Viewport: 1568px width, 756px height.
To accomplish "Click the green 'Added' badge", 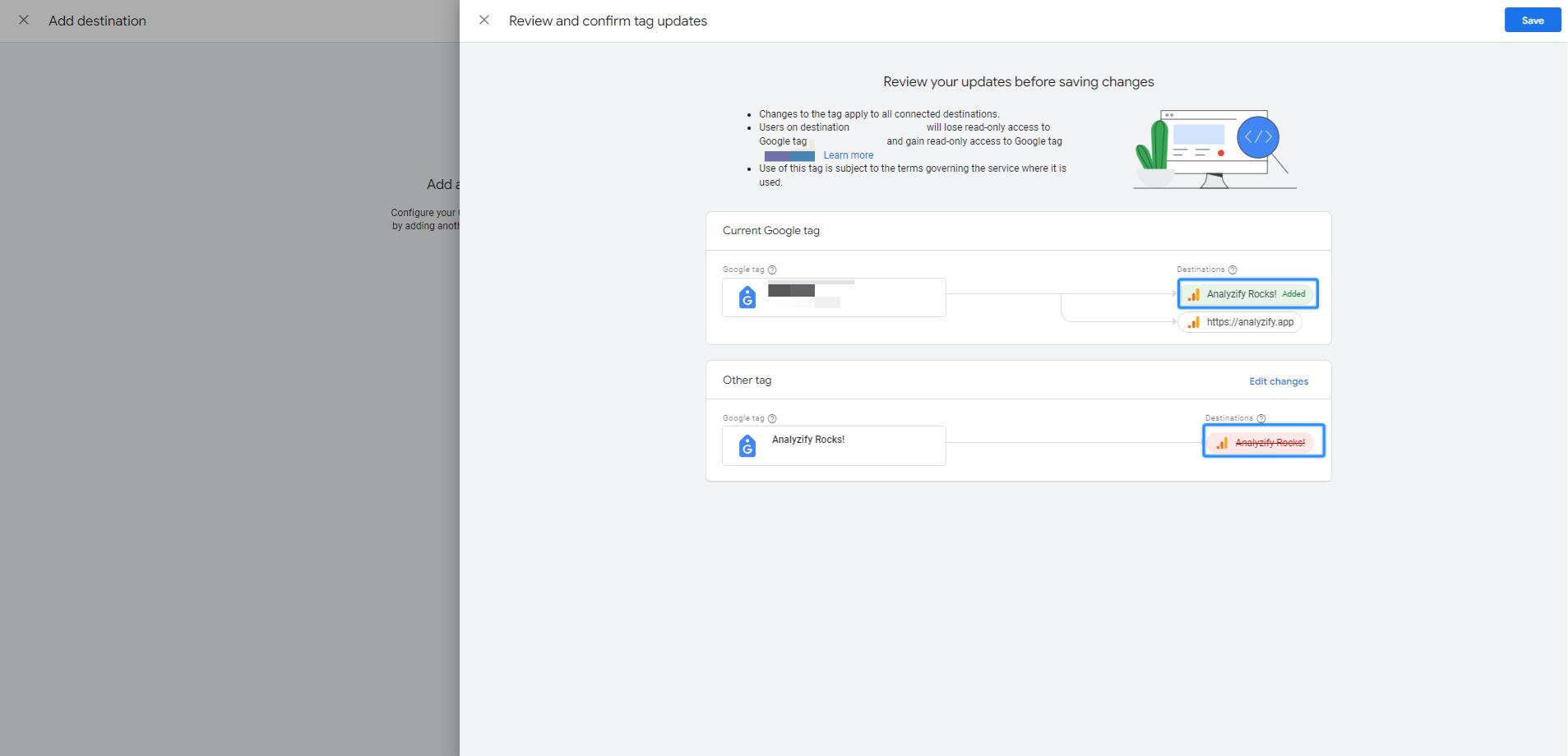I will (x=1293, y=294).
